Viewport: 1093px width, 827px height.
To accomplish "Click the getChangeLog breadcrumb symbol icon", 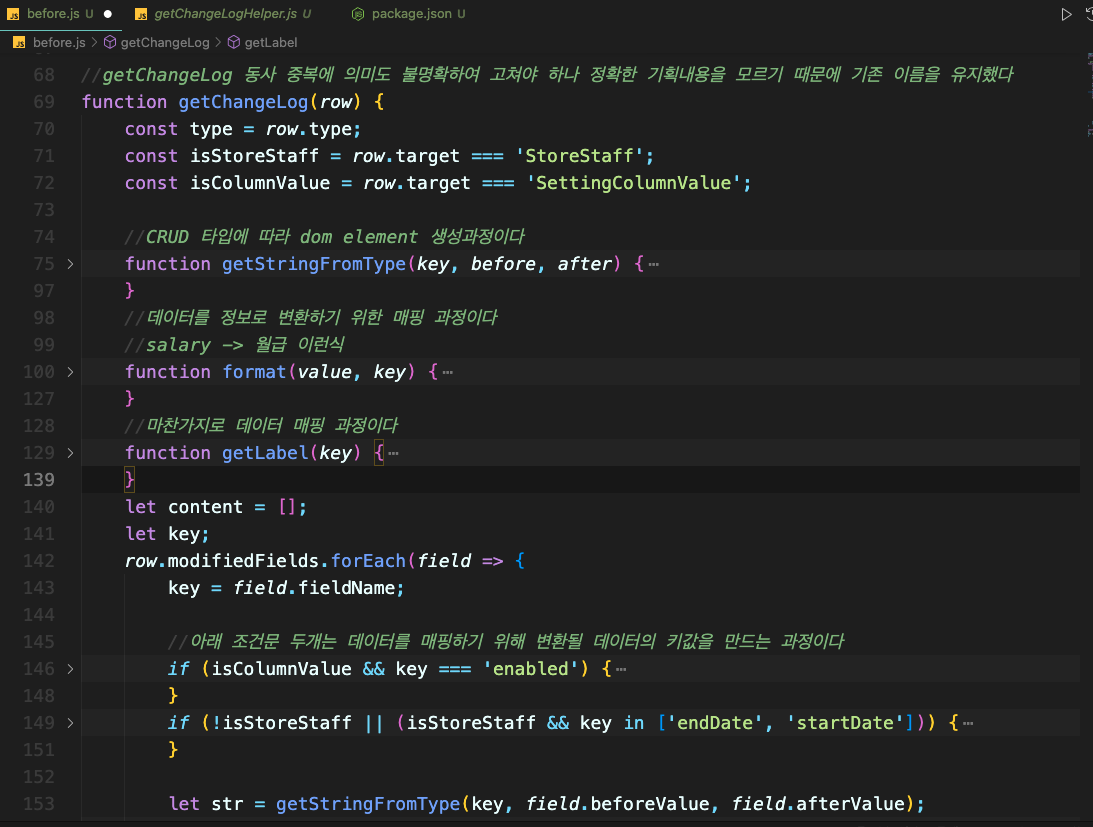I will click(x=109, y=43).
